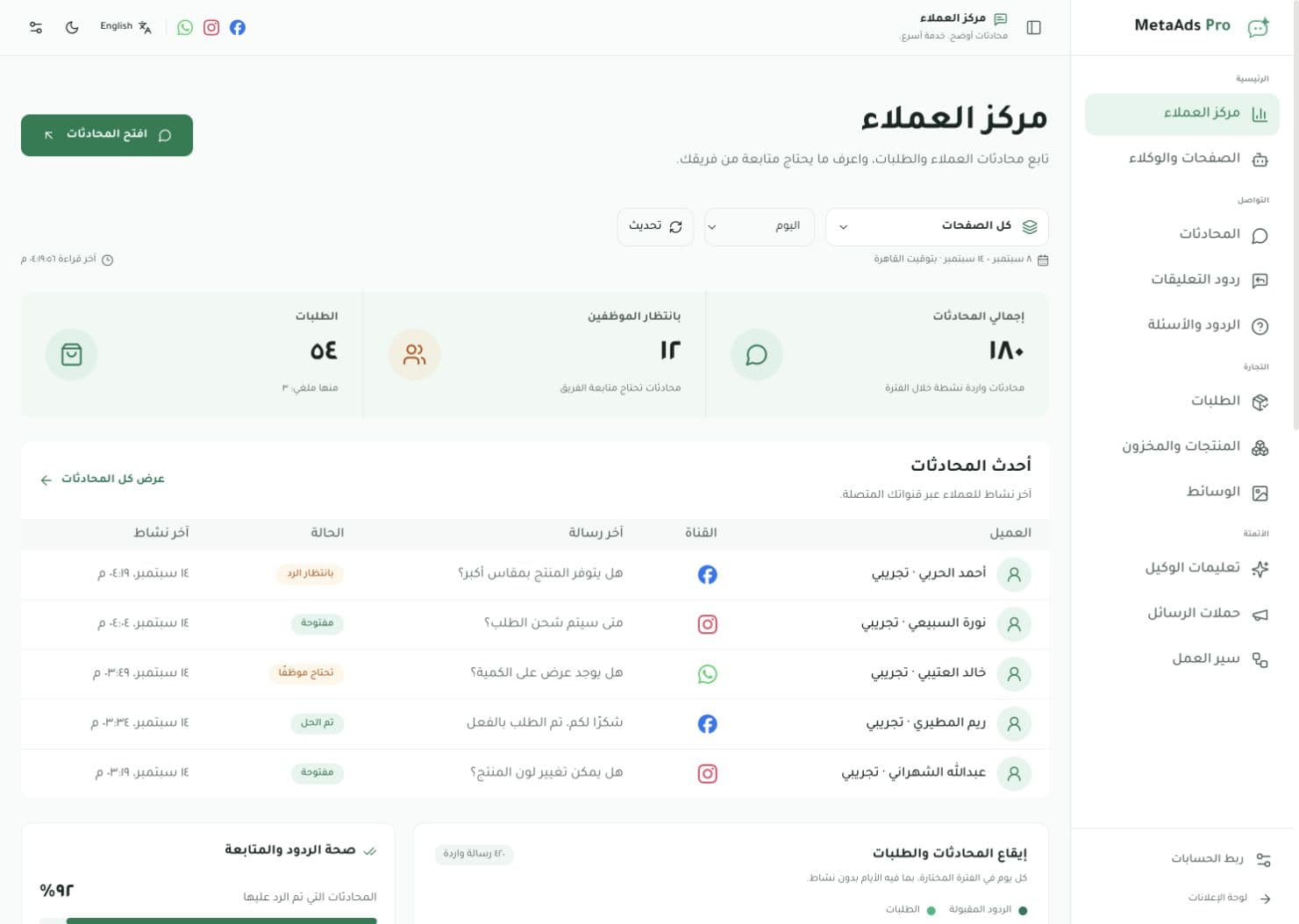Viewport: 1299px width, 924px height.
Task: Click the الطلبات shopping bag card icon
Action: (71, 354)
